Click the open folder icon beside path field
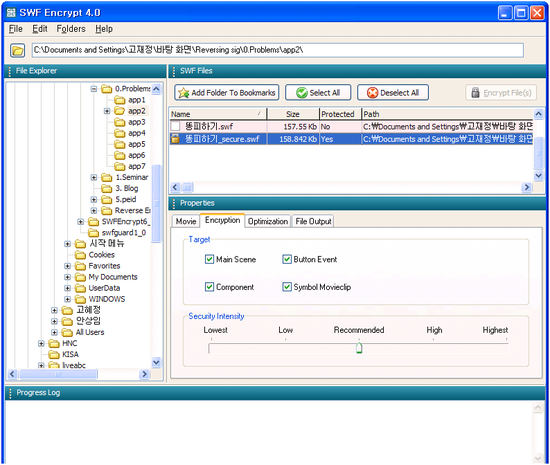The width and height of the screenshot is (550, 465). point(17,50)
